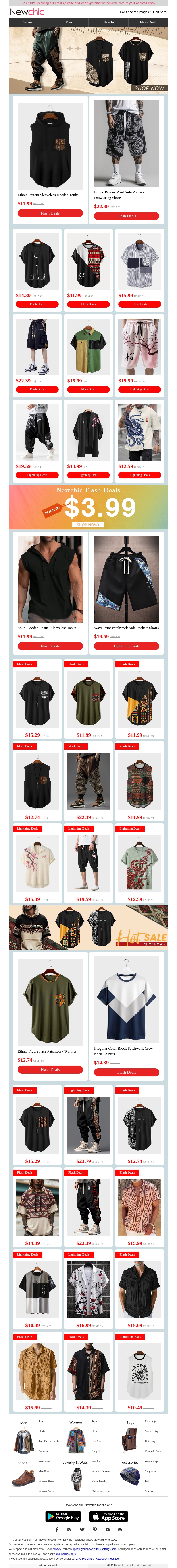Viewport: 177px width, 1568px height.
Task: Click the Newchic logo at top
Action: (x=27, y=12)
